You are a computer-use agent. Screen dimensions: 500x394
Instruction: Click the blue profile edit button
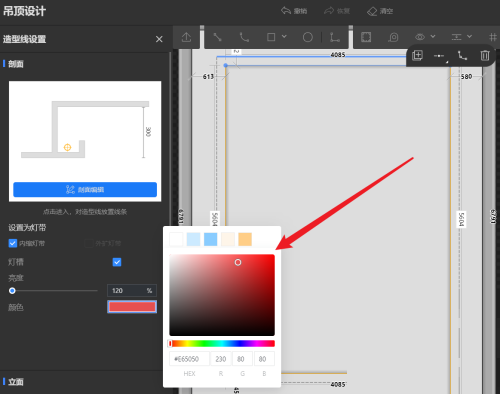click(85, 190)
